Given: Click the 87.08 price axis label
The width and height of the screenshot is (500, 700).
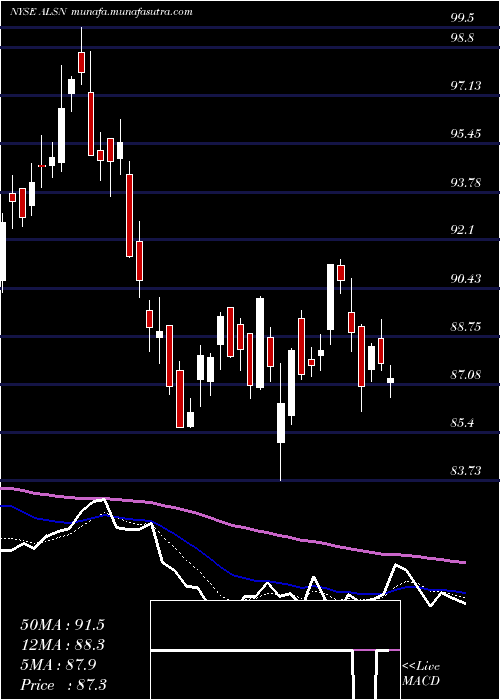Looking at the screenshot, I should click(x=466, y=375).
